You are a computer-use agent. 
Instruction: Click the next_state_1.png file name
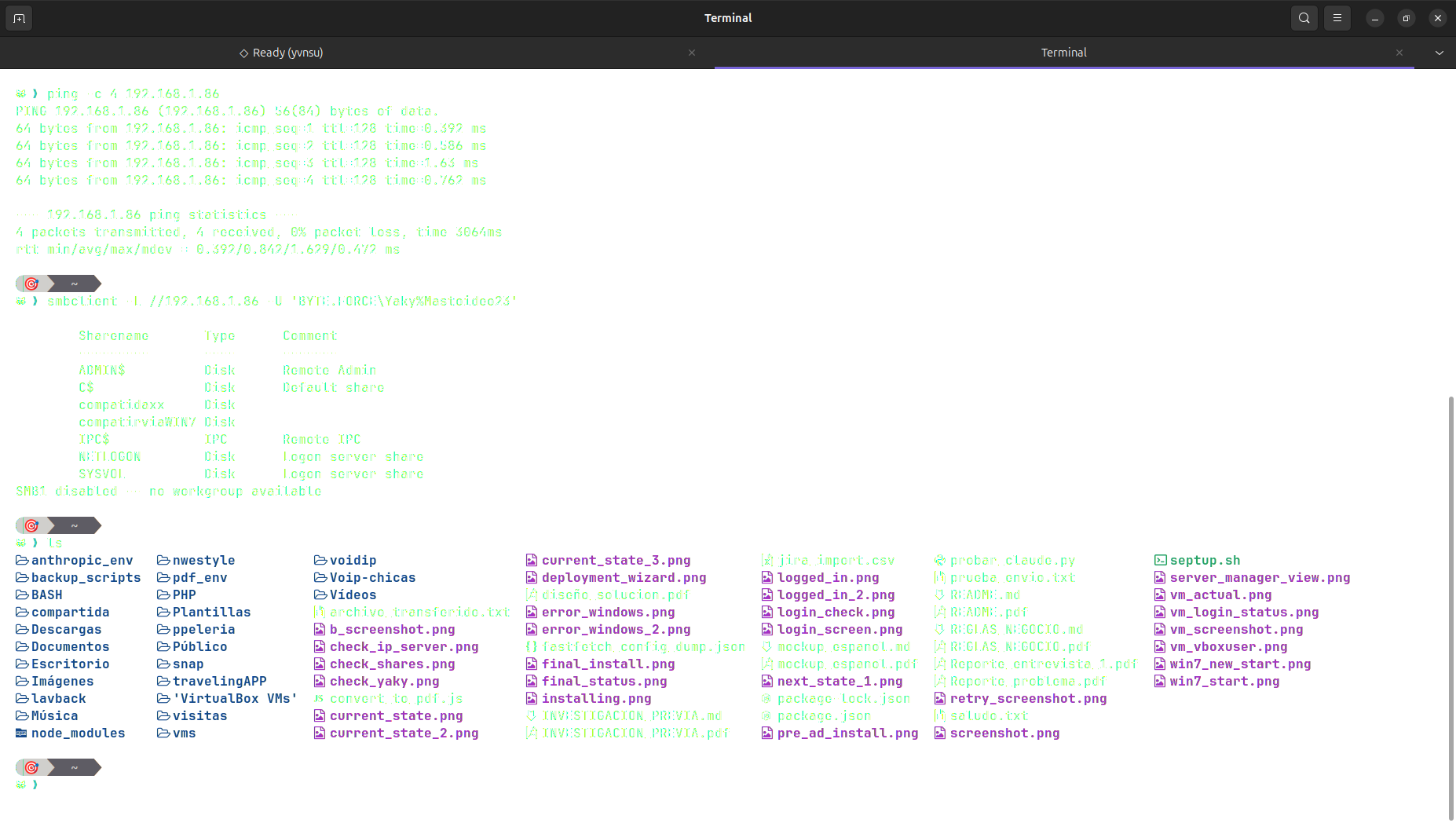tap(840, 681)
